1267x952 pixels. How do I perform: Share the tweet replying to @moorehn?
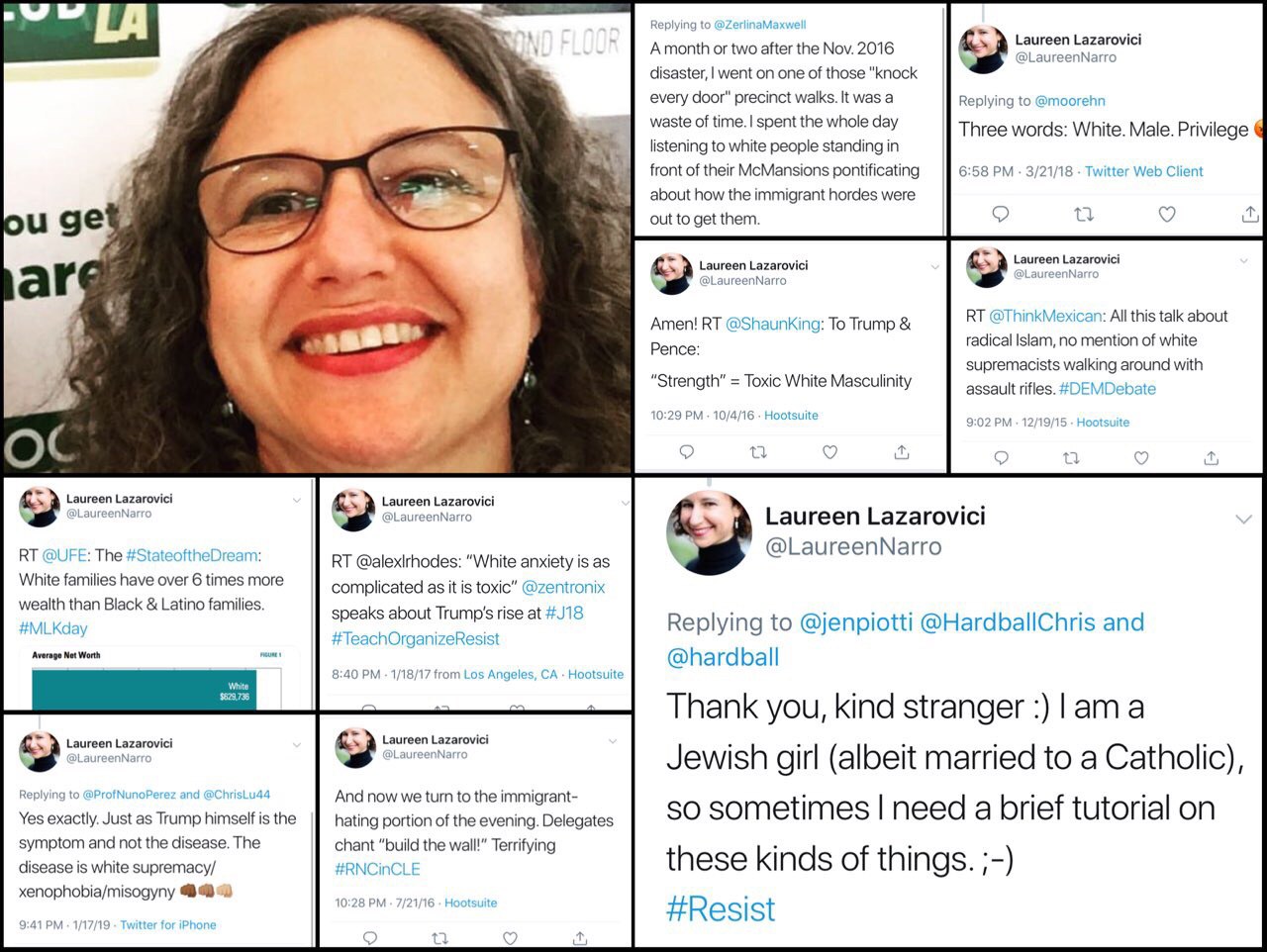(x=1250, y=214)
